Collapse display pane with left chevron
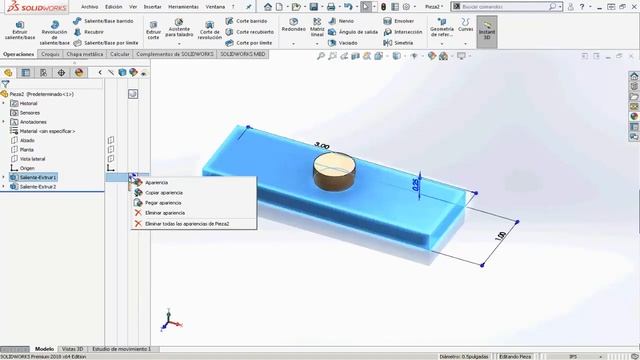 click(100, 72)
